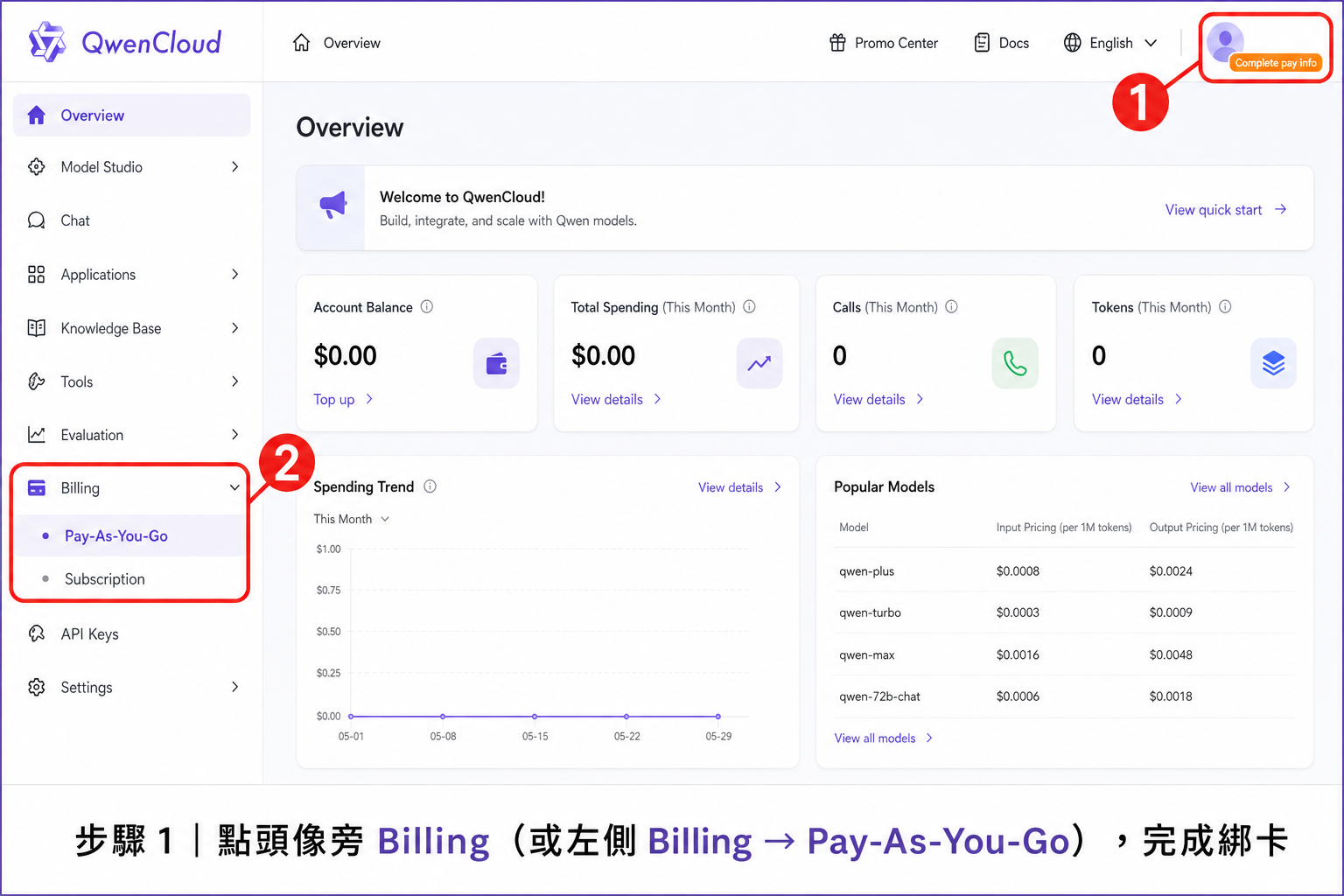
Task: Click the Billing card sidebar icon
Action: pyautogui.click(x=37, y=488)
